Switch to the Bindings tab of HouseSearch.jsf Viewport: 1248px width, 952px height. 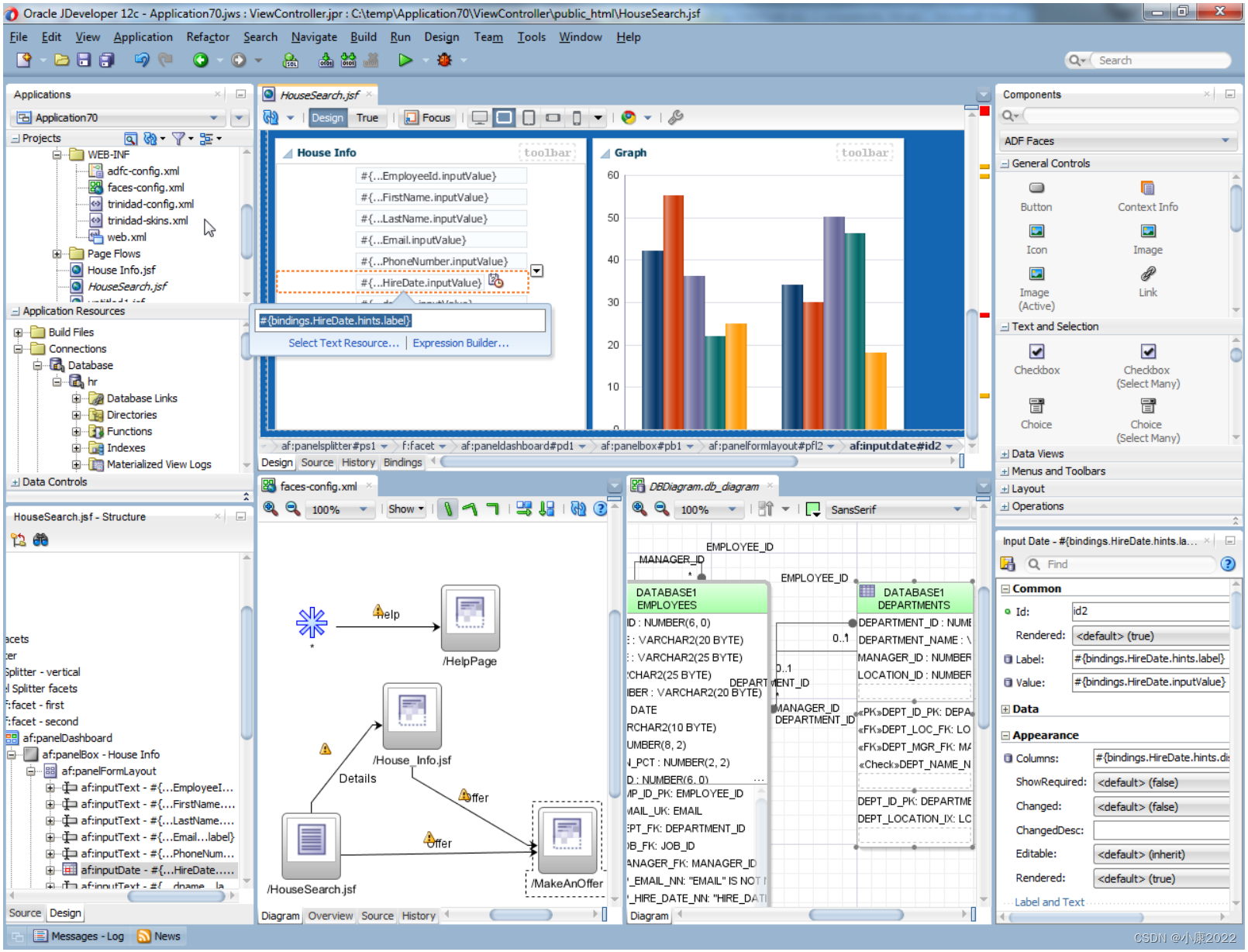click(402, 463)
